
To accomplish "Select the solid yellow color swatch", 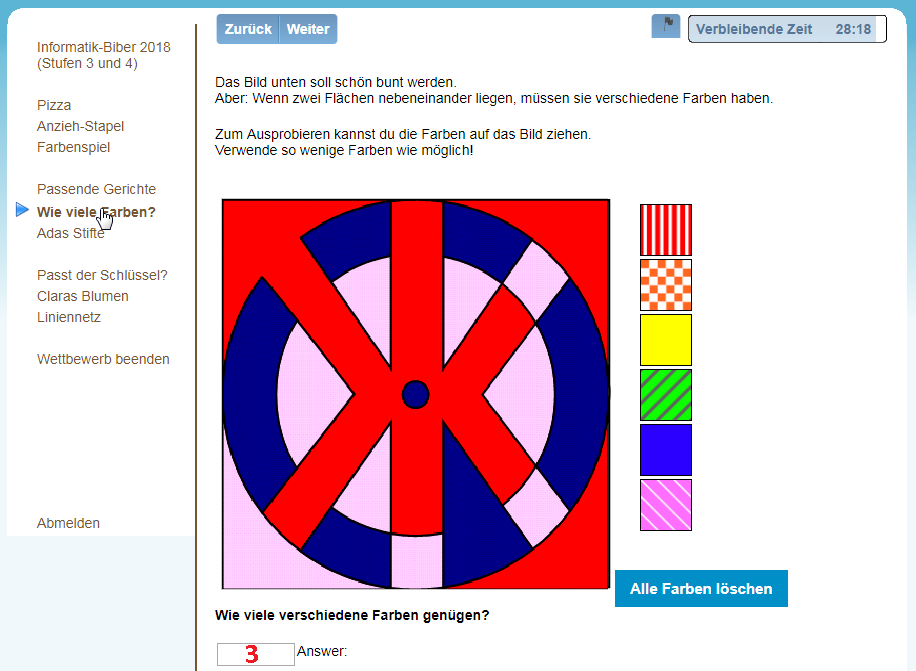I will (666, 340).
